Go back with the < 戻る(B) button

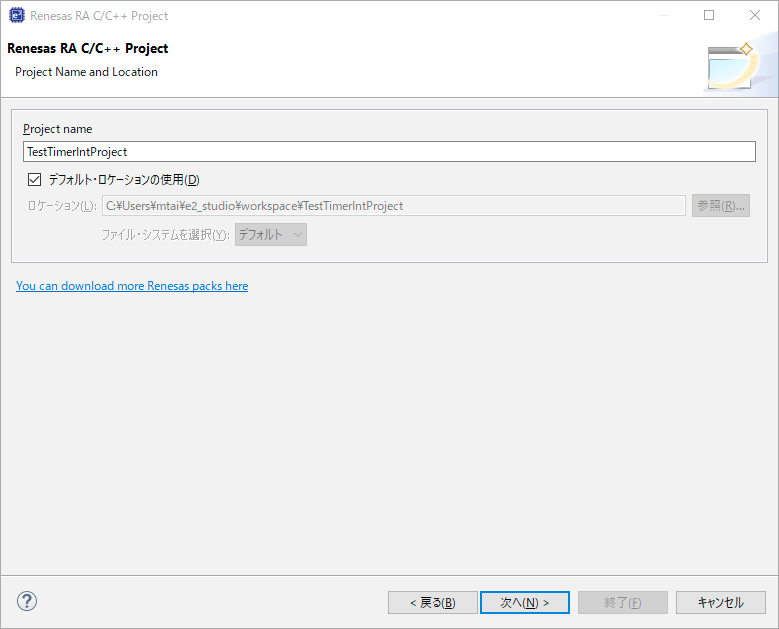432,602
